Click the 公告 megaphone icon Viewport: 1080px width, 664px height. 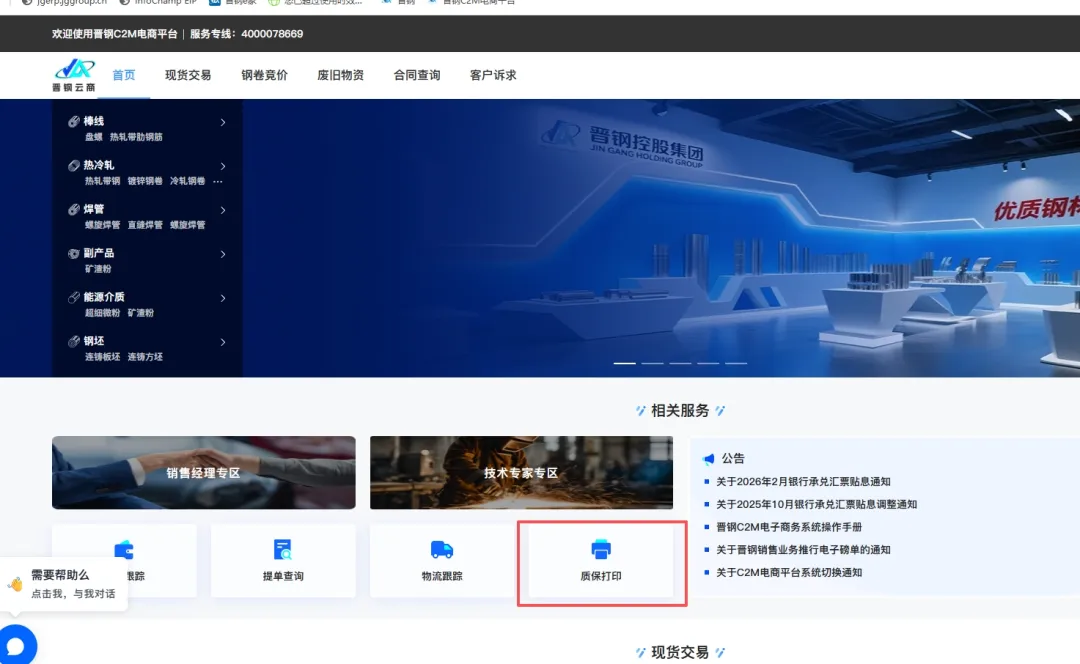pos(709,459)
